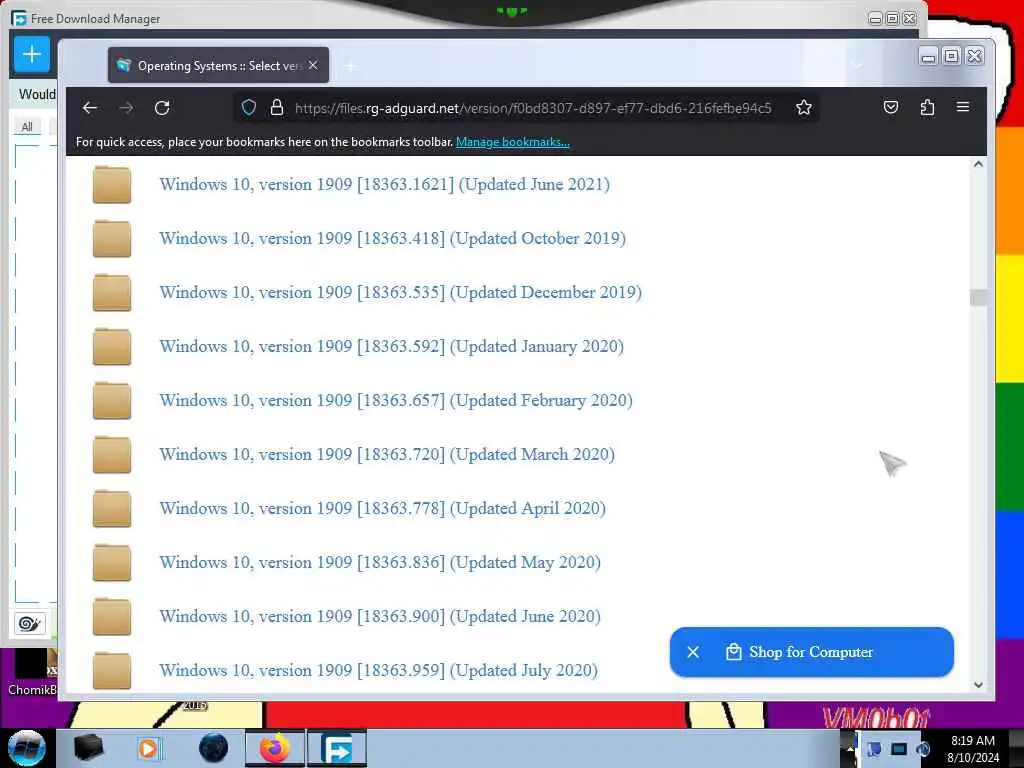This screenshot has width=1024, height=768.
Task: Click the Firefox forward arrow
Action: [126, 108]
